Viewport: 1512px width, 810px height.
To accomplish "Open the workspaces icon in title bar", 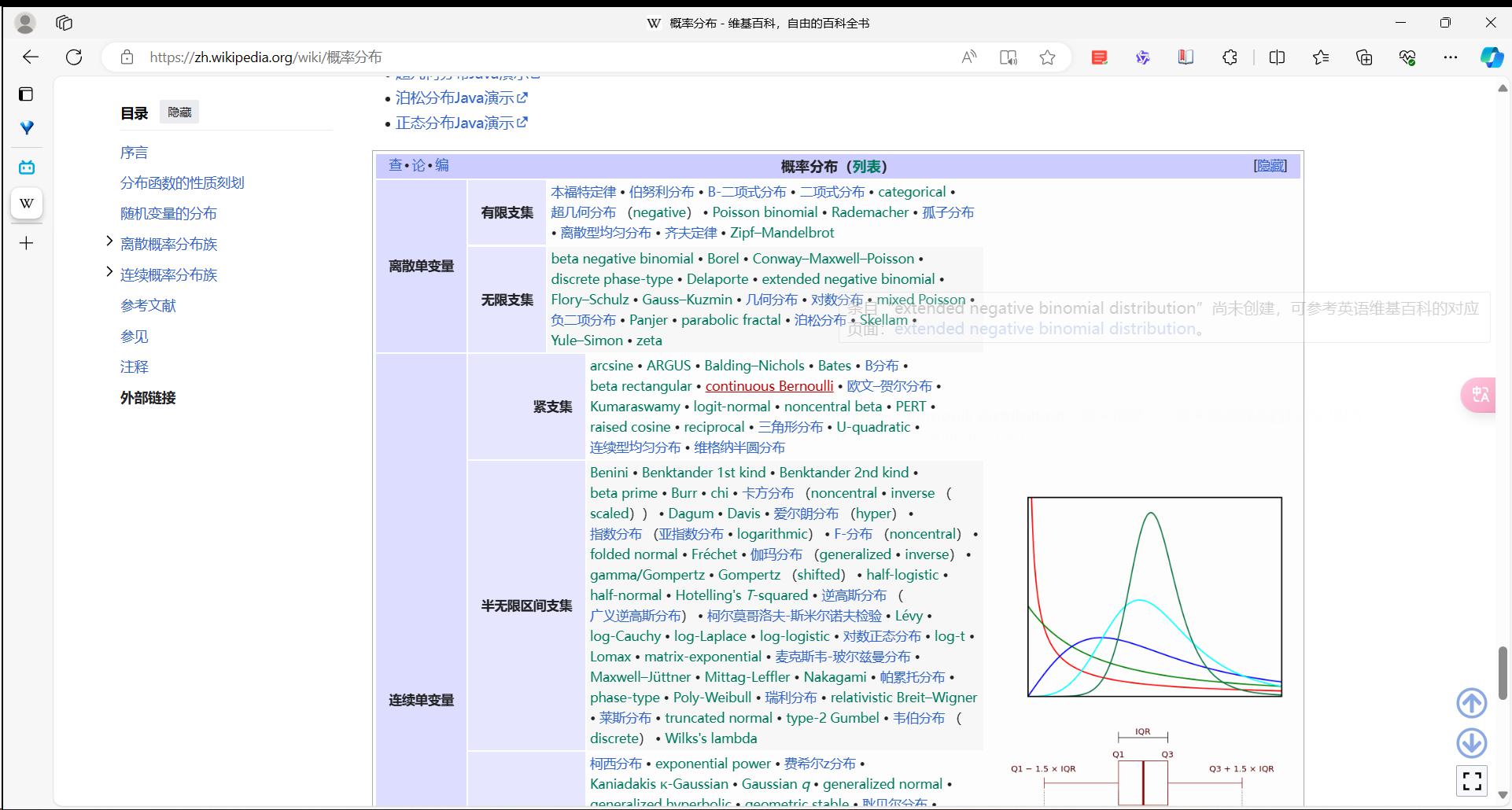I will [65, 23].
